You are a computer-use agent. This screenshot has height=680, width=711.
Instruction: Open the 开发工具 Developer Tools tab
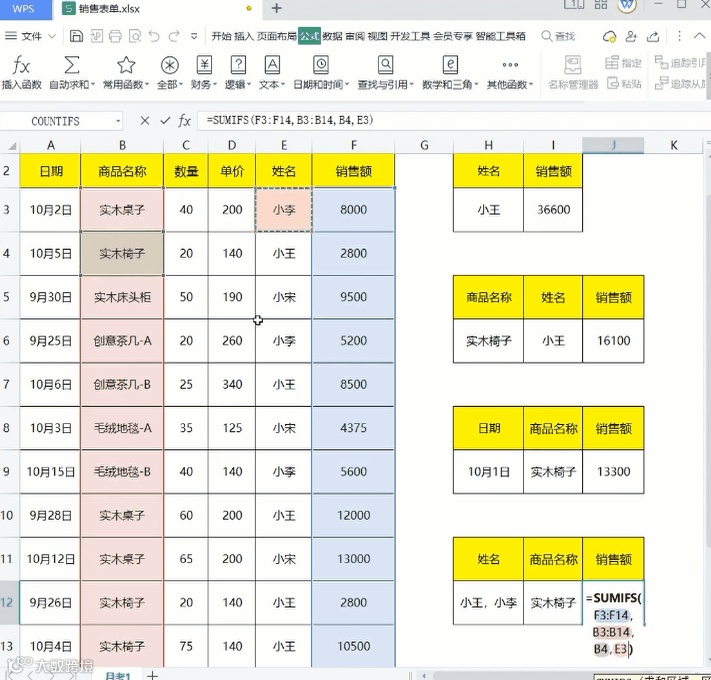(410, 36)
